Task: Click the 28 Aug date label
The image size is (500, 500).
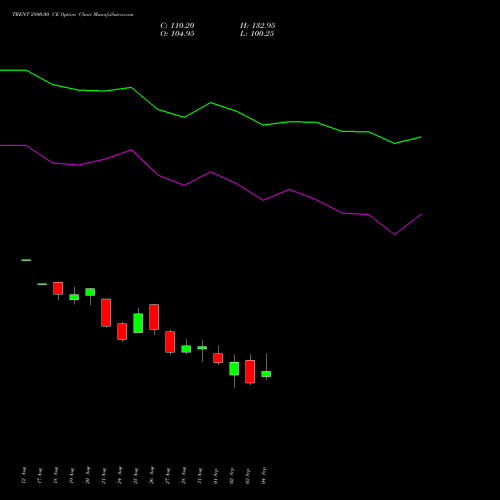Action: click(183, 475)
